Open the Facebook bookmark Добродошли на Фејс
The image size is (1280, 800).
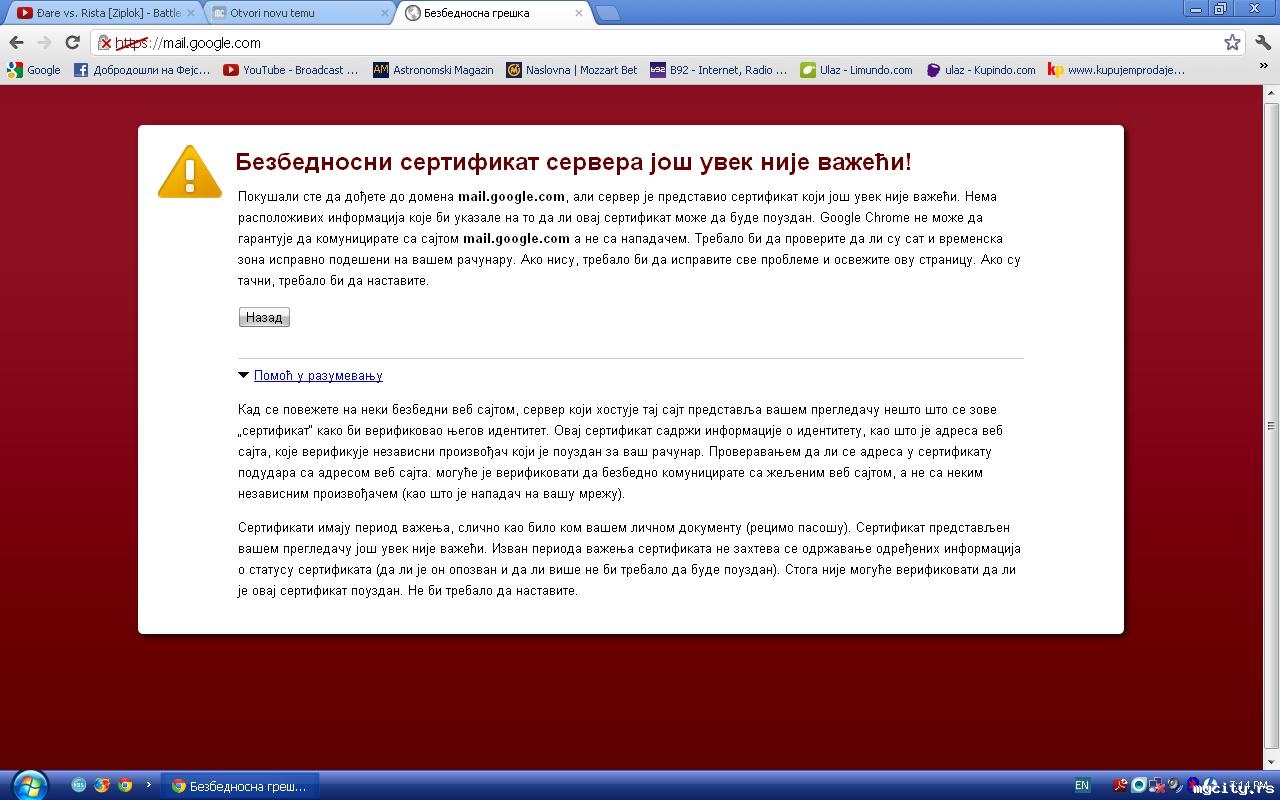(142, 70)
